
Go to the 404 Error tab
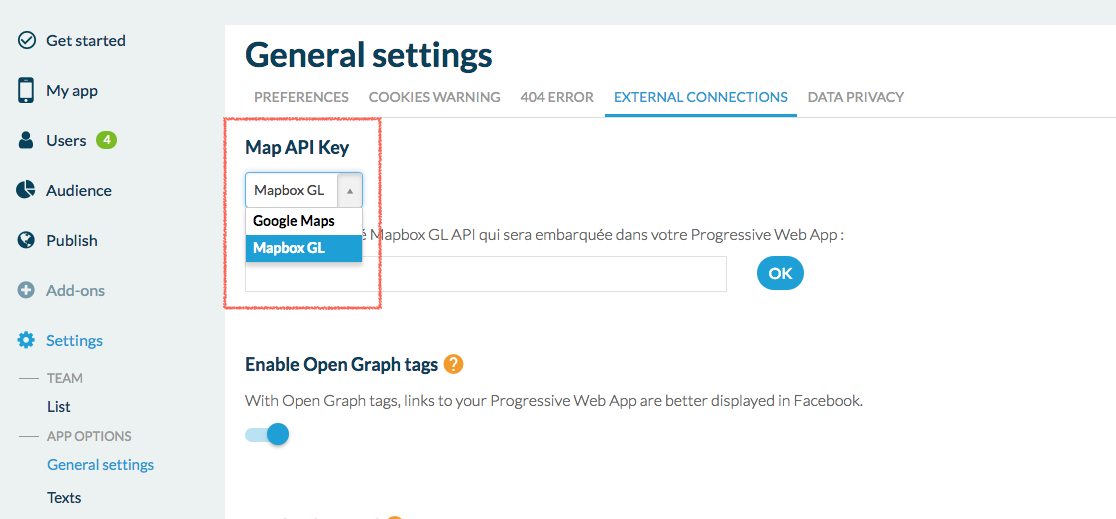click(x=557, y=97)
